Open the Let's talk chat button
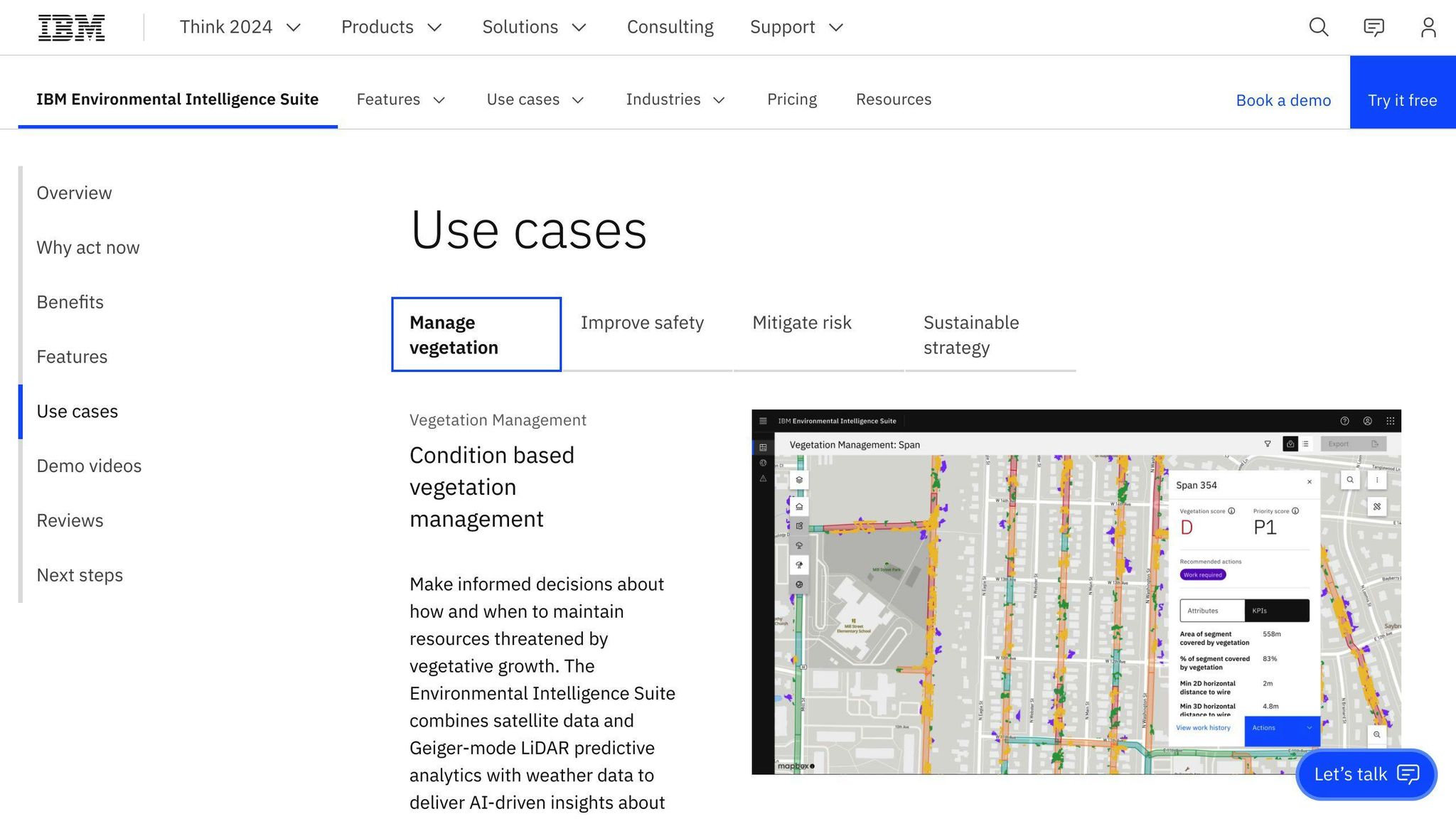Viewport: 1456px width, 819px height. (1366, 774)
